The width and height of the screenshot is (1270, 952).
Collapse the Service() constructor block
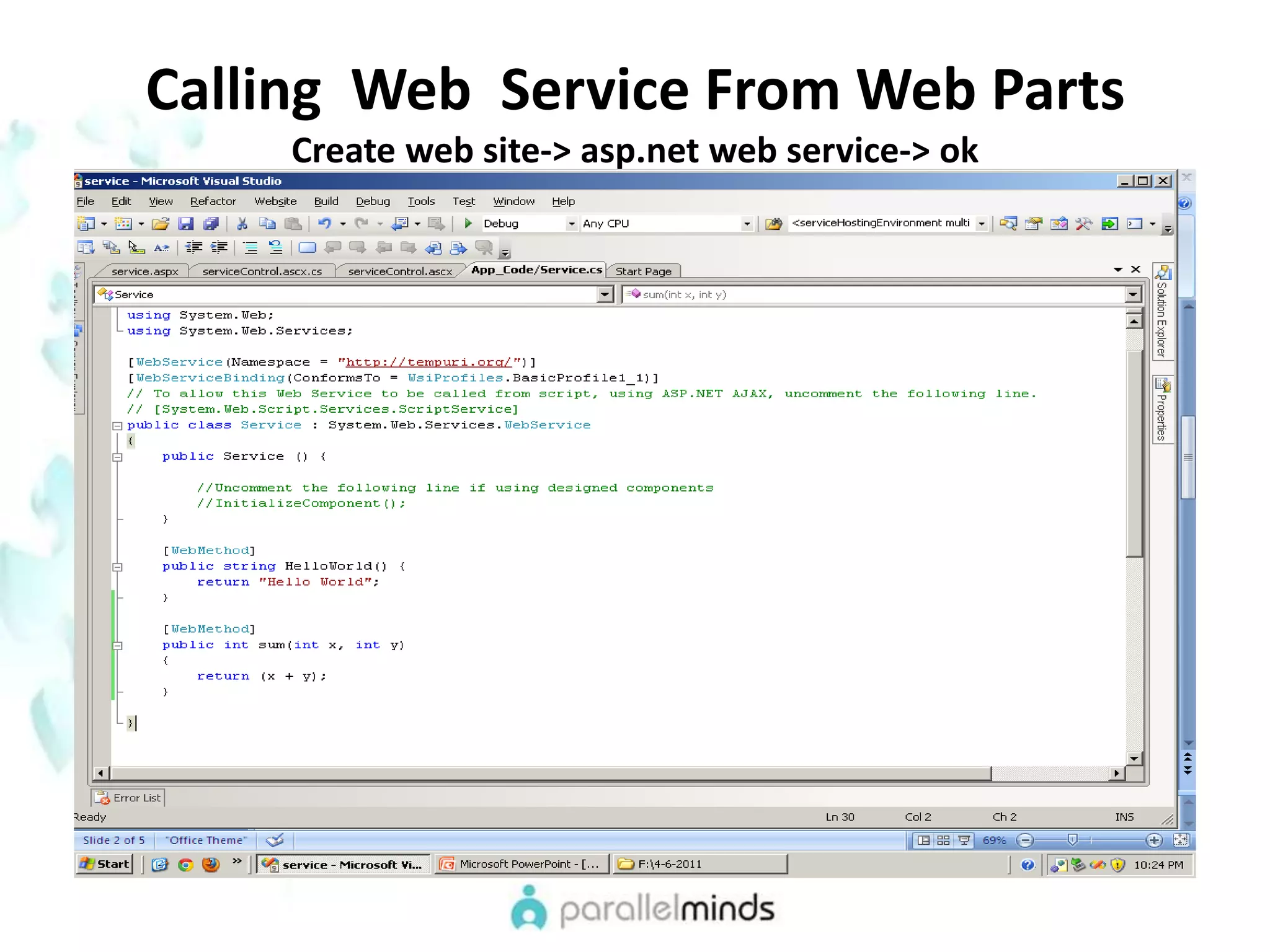(117, 457)
